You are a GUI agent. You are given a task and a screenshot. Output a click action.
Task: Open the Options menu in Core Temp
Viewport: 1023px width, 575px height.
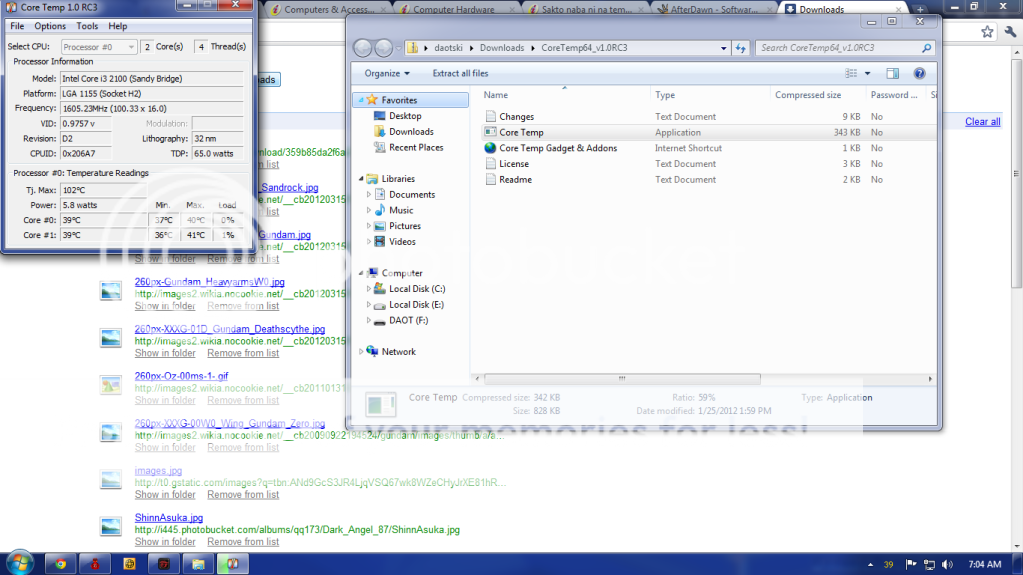50,26
